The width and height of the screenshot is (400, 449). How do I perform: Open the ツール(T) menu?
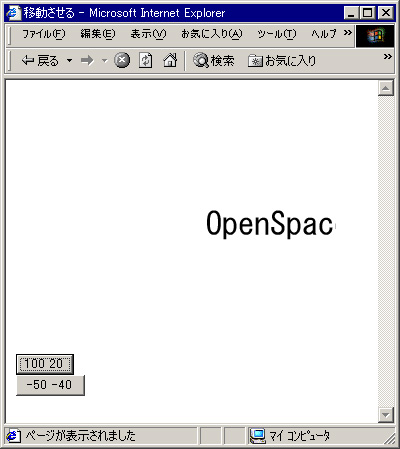click(x=277, y=34)
